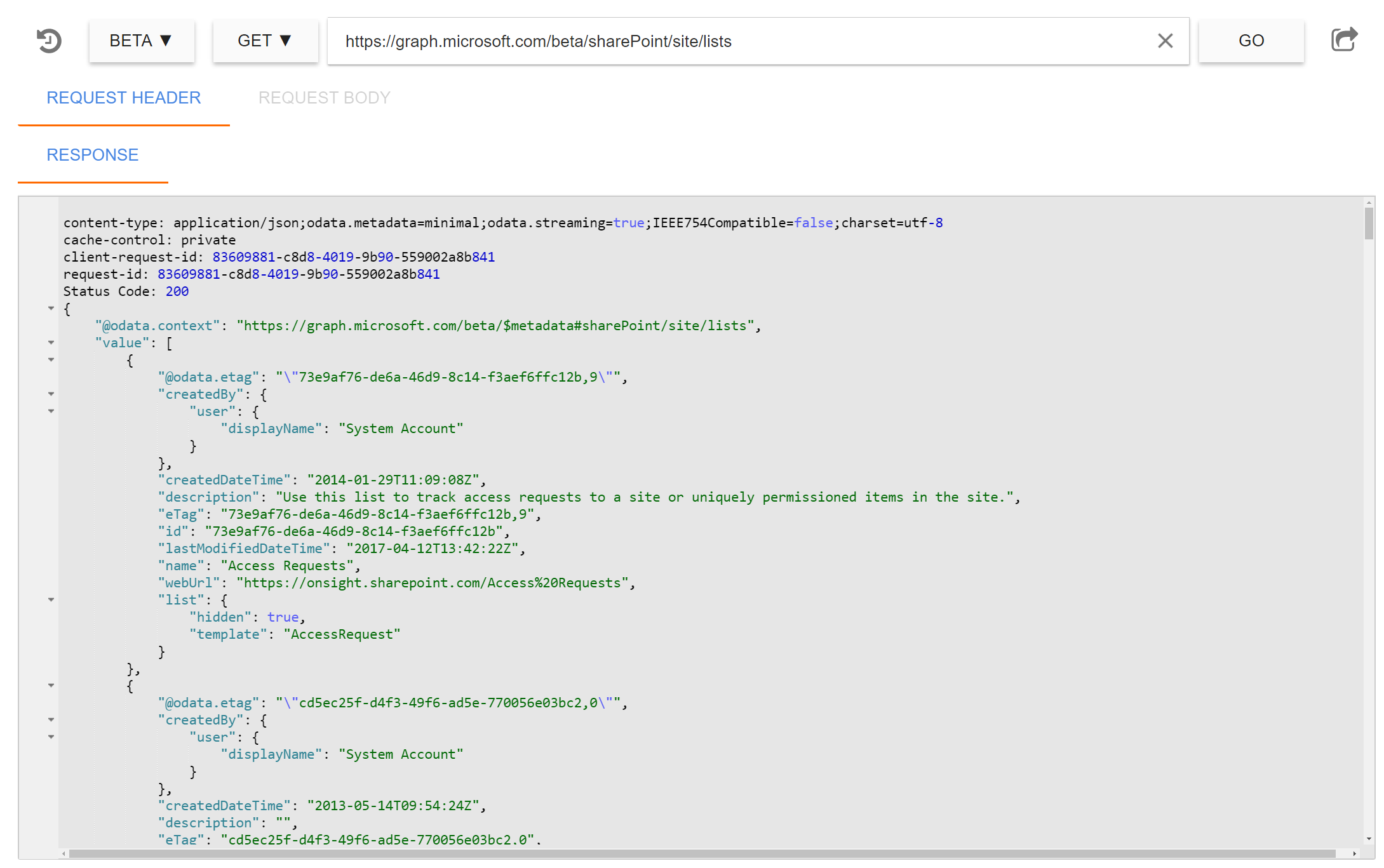Image resolution: width=1384 pixels, height=868 pixels.
Task: Click the share query icon
Action: tap(1345, 40)
